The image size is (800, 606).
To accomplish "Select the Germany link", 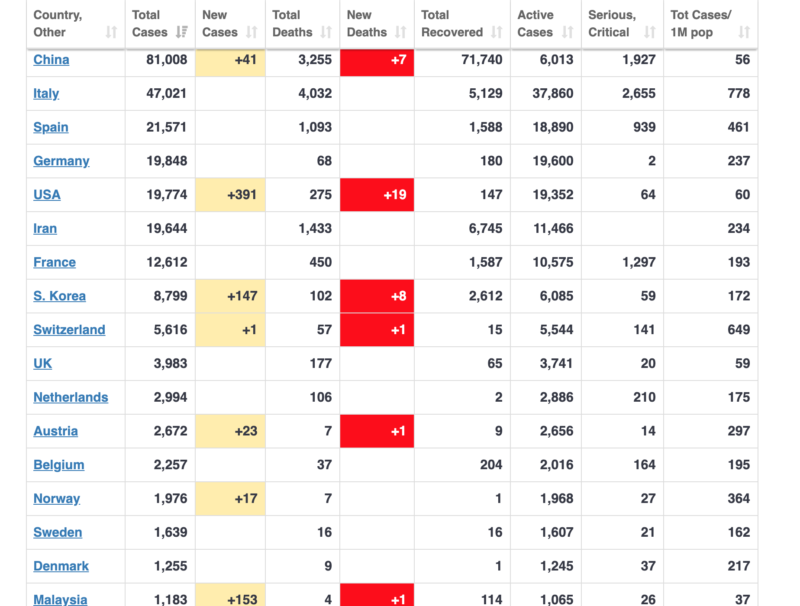I will click(61, 161).
